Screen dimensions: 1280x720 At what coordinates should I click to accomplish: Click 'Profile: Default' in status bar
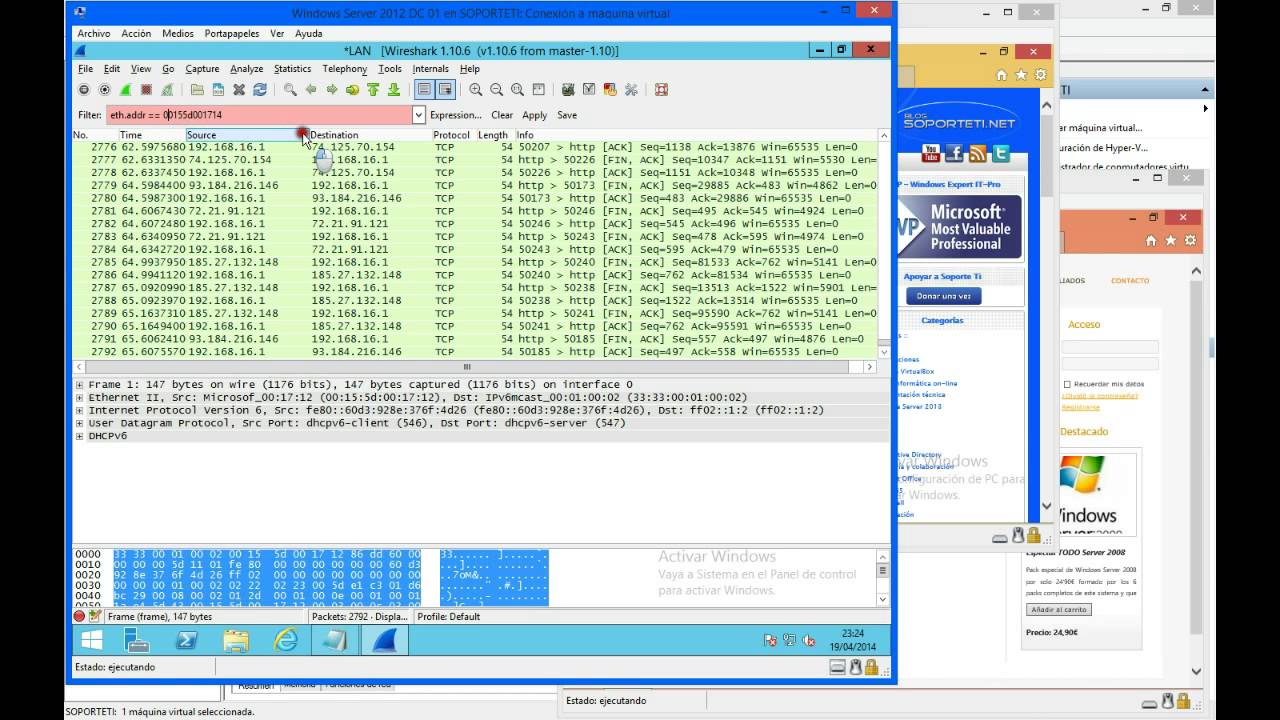tap(448, 616)
